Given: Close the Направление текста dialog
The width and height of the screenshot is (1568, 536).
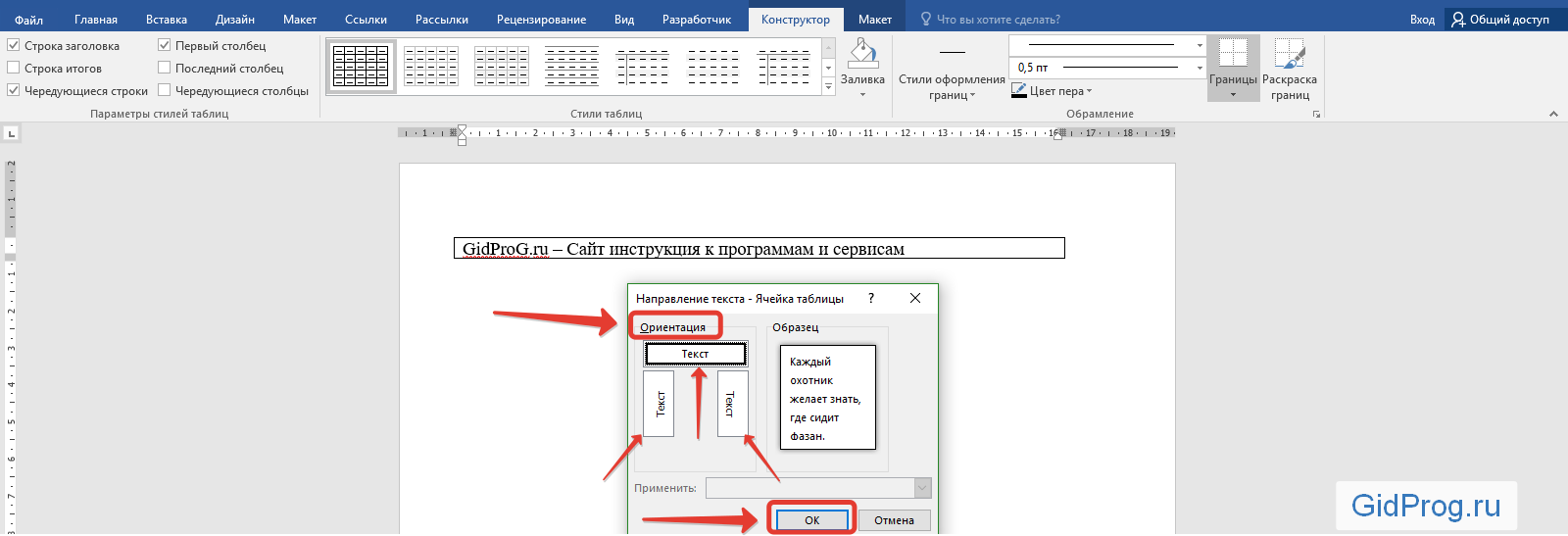Looking at the screenshot, I should point(915,298).
